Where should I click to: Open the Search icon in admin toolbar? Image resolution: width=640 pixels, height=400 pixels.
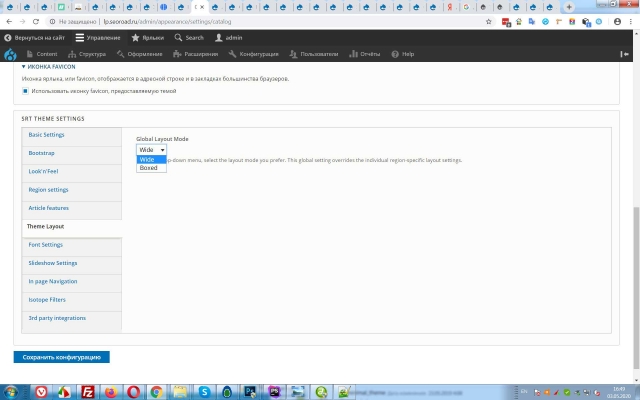tap(189, 37)
